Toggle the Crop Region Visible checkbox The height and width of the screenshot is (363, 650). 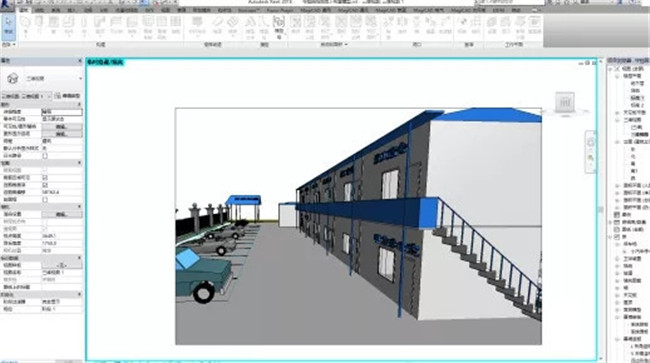45,178
